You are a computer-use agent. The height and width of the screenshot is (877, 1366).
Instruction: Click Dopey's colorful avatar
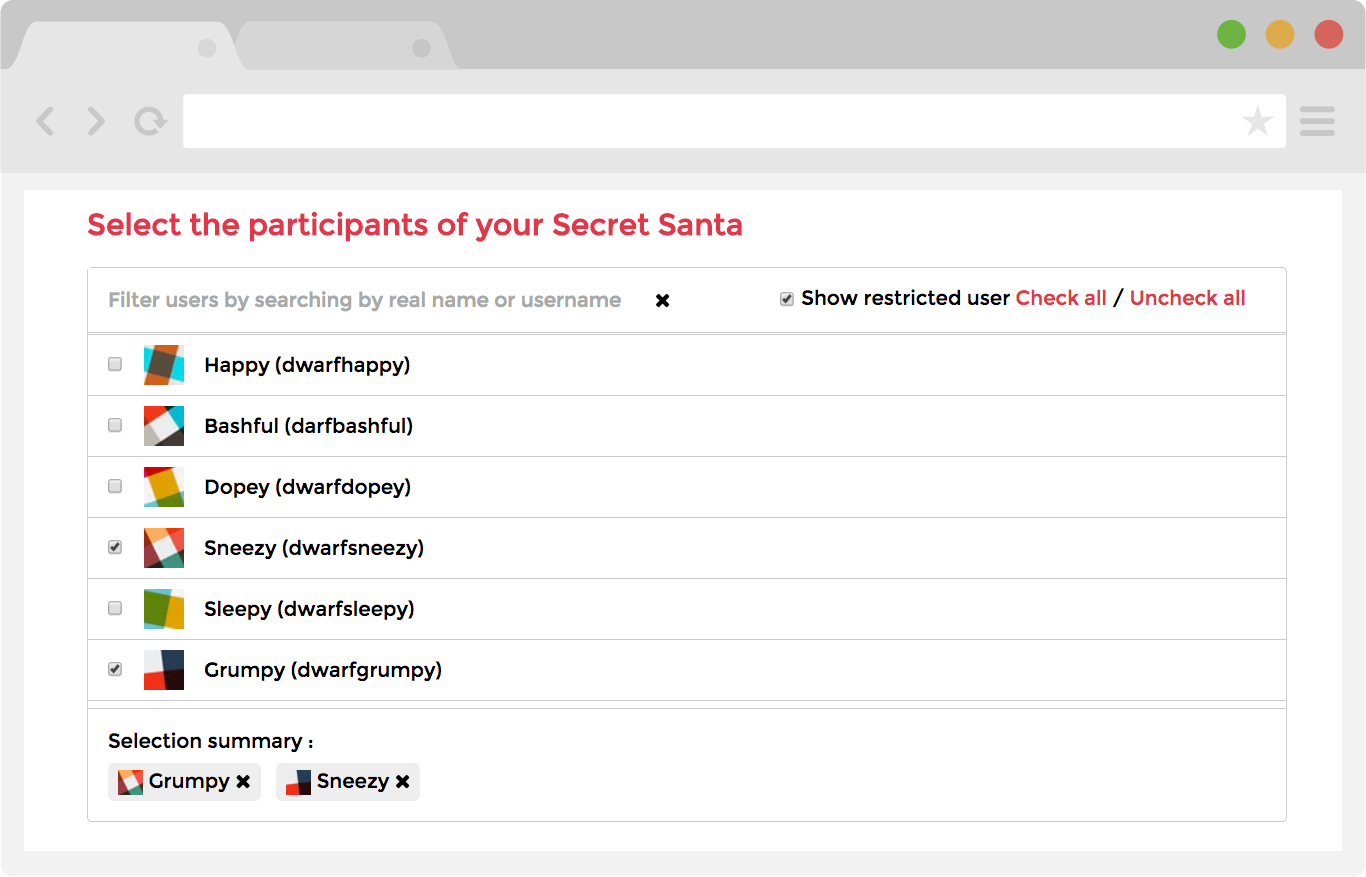pyautogui.click(x=163, y=486)
